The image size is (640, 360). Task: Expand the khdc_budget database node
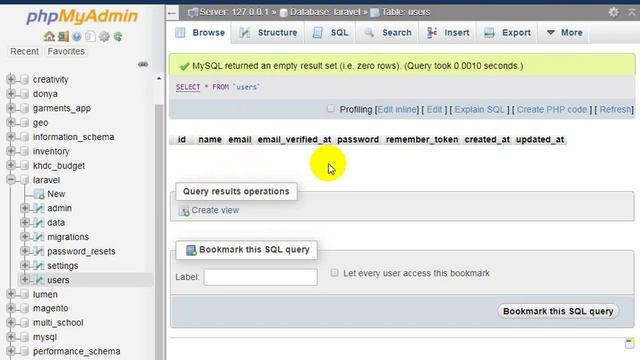click(11, 165)
